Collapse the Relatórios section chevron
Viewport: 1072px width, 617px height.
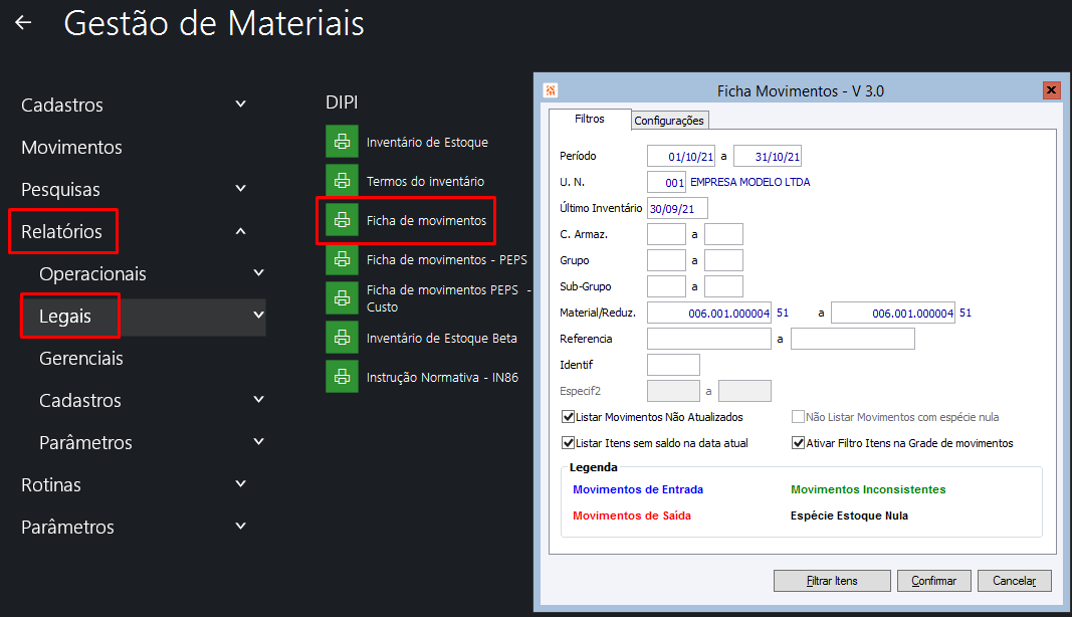[x=241, y=231]
